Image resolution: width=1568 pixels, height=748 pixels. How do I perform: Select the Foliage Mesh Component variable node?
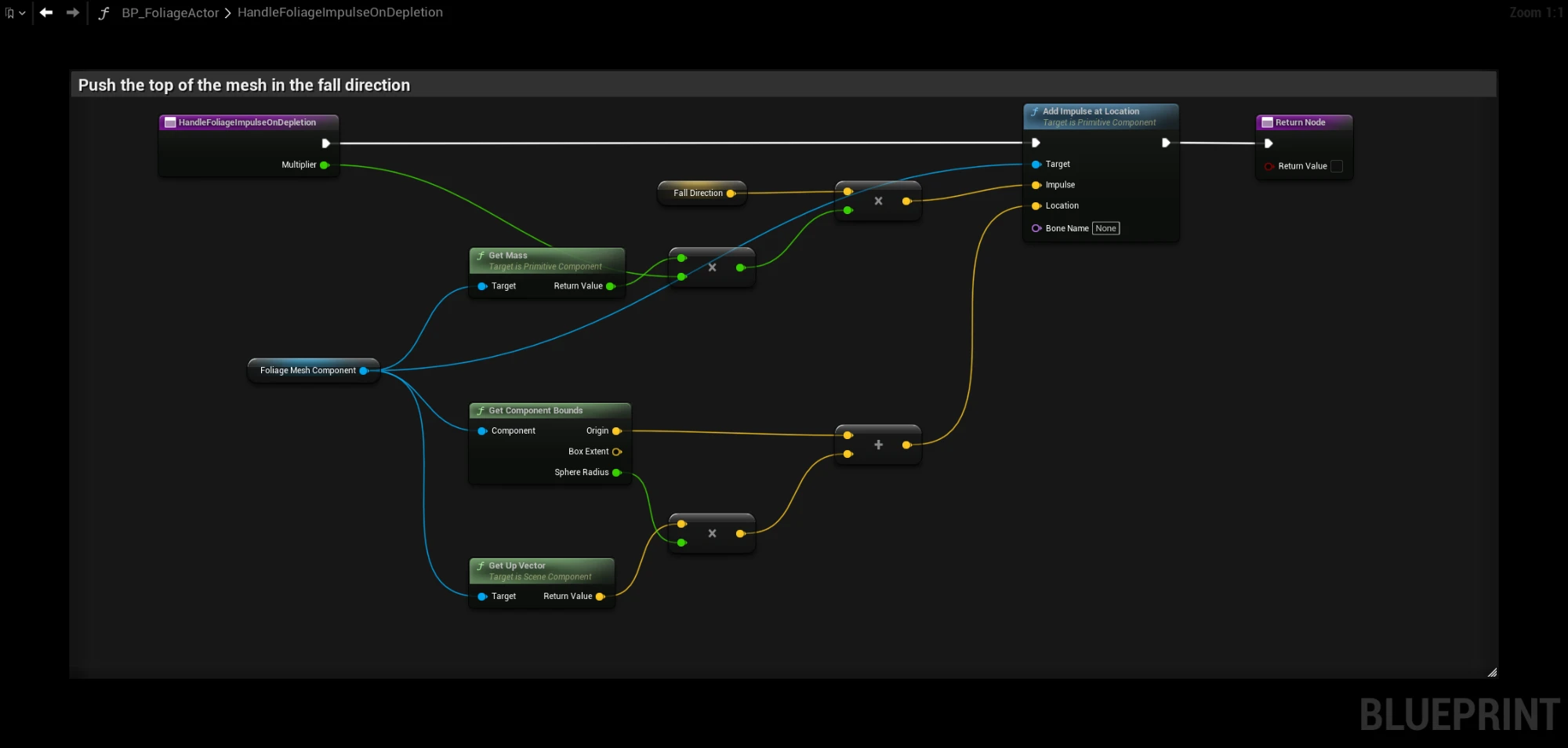pos(314,370)
